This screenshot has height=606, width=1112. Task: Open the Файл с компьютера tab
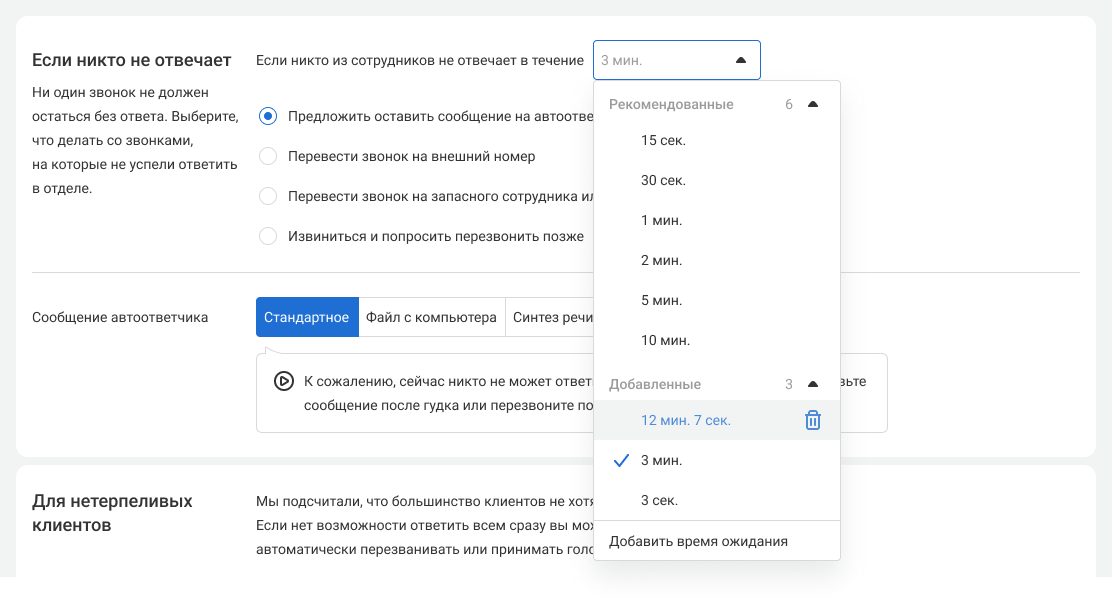431,318
